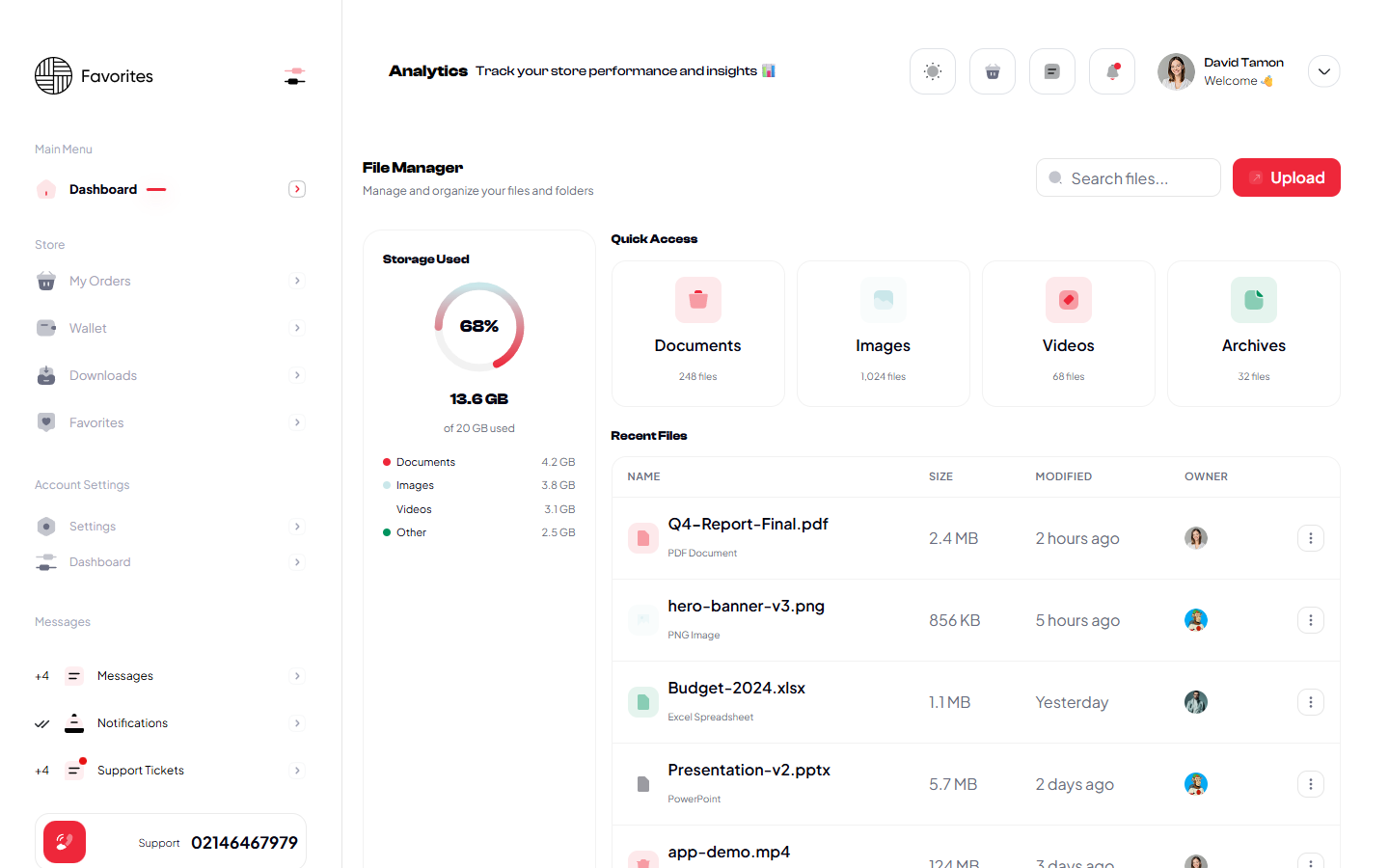Open the shopping basket icon in the header

coord(993,70)
